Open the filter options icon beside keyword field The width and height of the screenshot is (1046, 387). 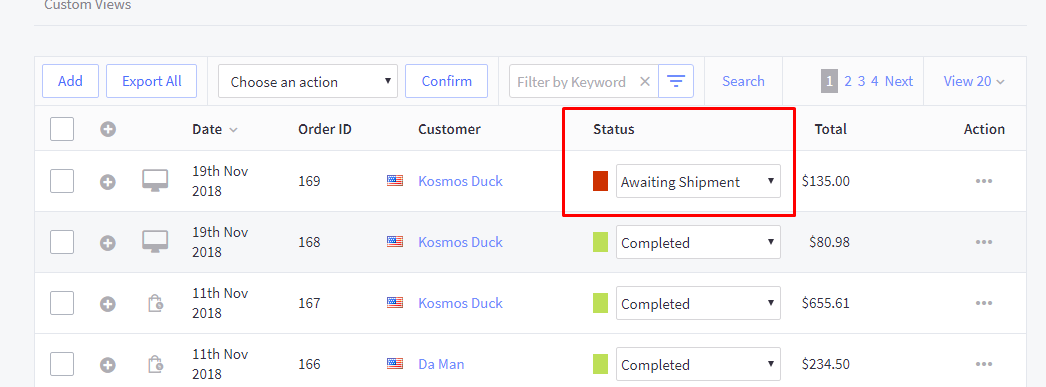tap(676, 81)
